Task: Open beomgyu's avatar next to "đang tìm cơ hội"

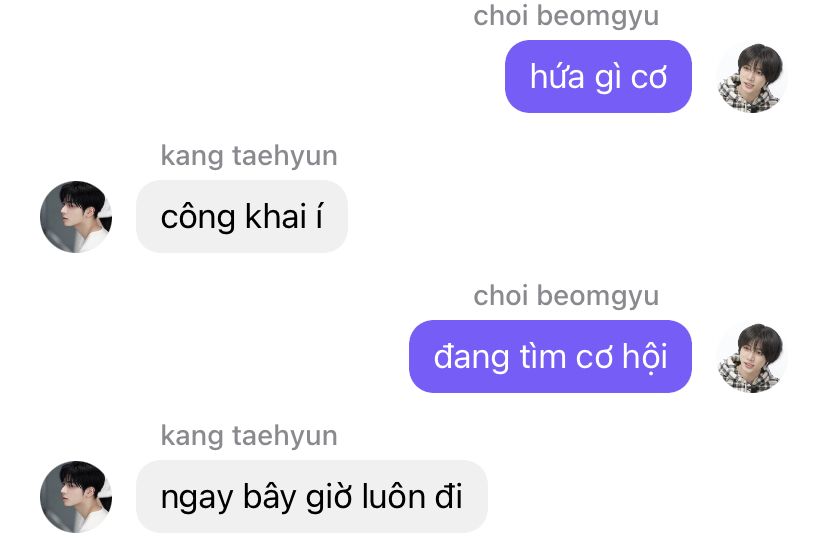Action: 752,358
